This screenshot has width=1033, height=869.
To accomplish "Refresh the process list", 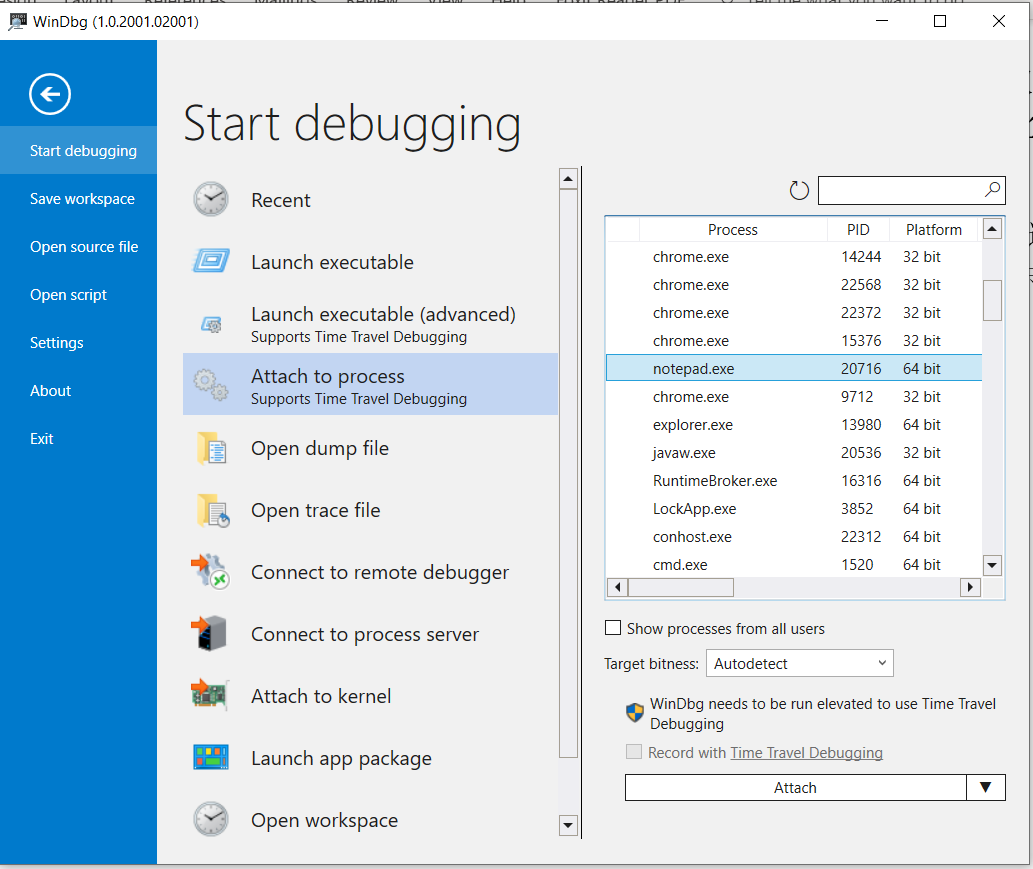I will click(799, 190).
